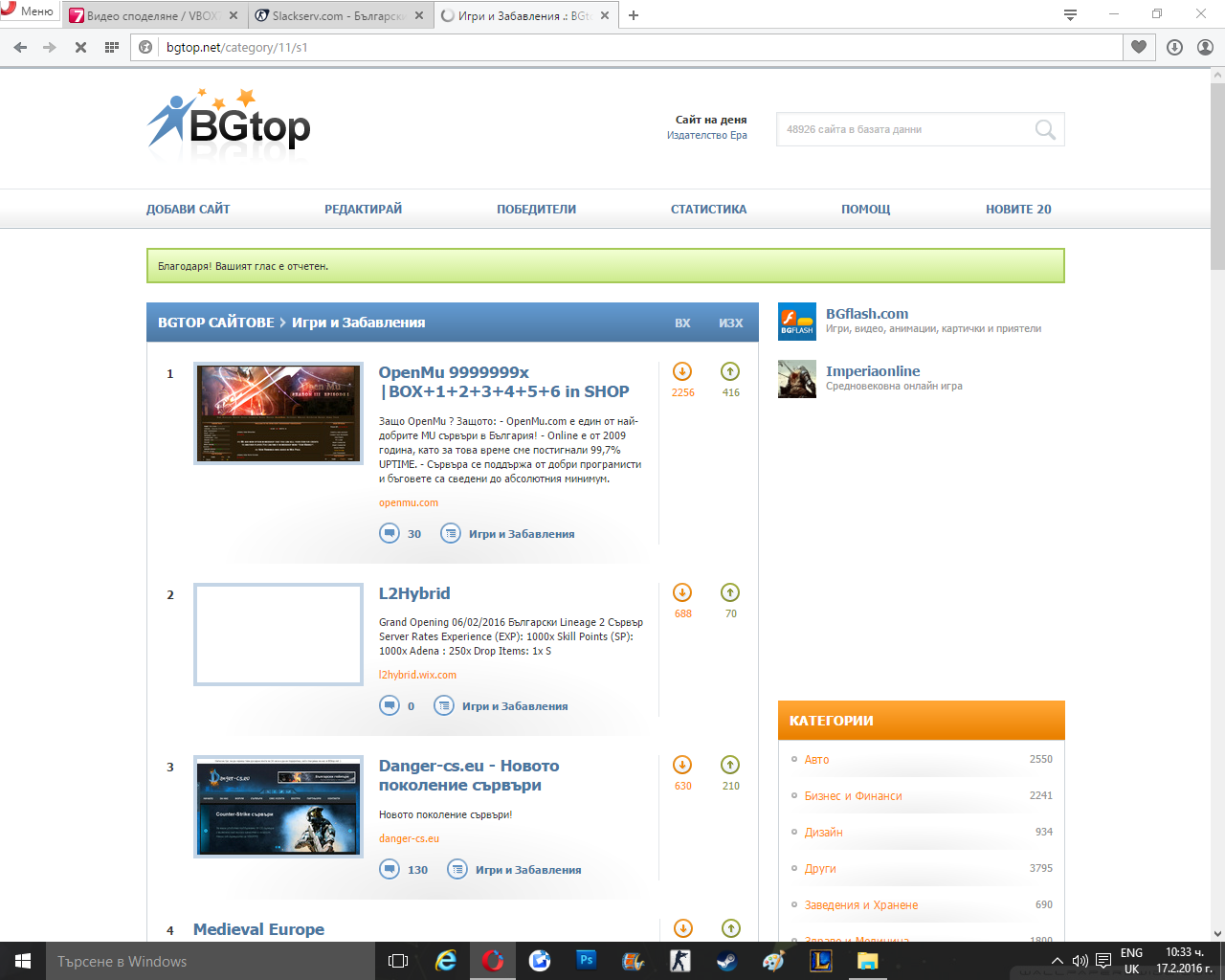Open the РЕДАКТИРАЙ menu item

(x=363, y=209)
